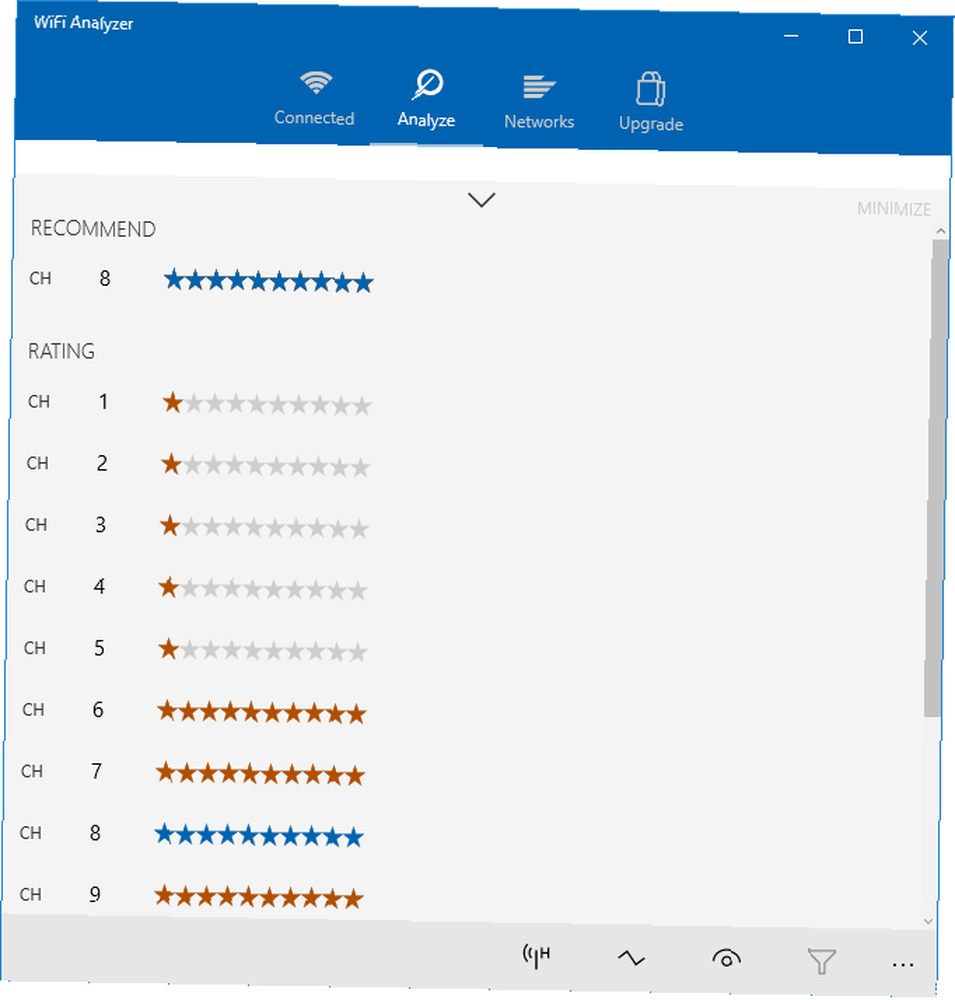Expand the graph with down chevron
This screenshot has width=955, height=1000.
tap(482, 200)
